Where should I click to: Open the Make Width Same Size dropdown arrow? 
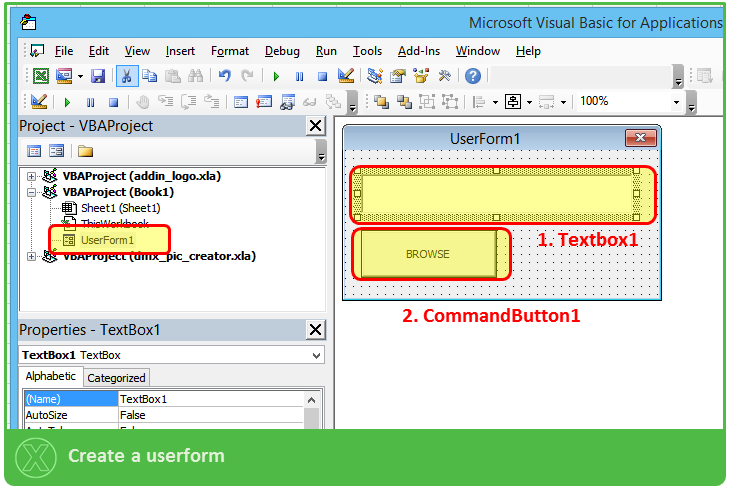(563, 102)
